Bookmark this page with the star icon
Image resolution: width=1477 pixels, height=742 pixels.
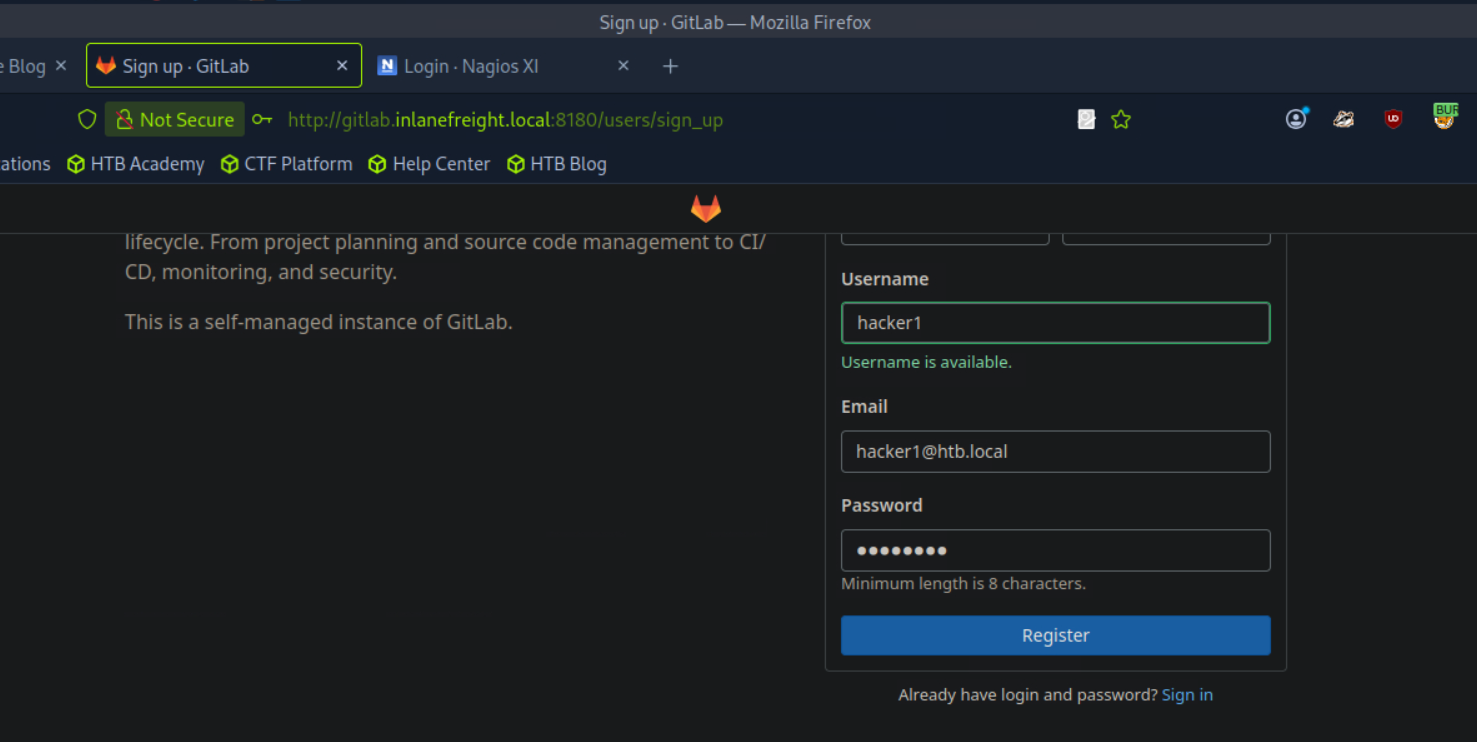[1121, 120]
